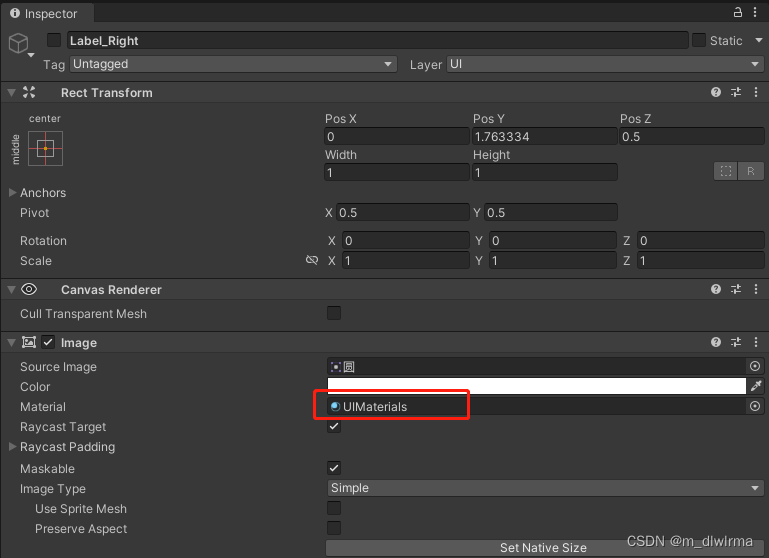
Task: Open the anchor presets box
Action: pyautogui.click(x=45, y=149)
